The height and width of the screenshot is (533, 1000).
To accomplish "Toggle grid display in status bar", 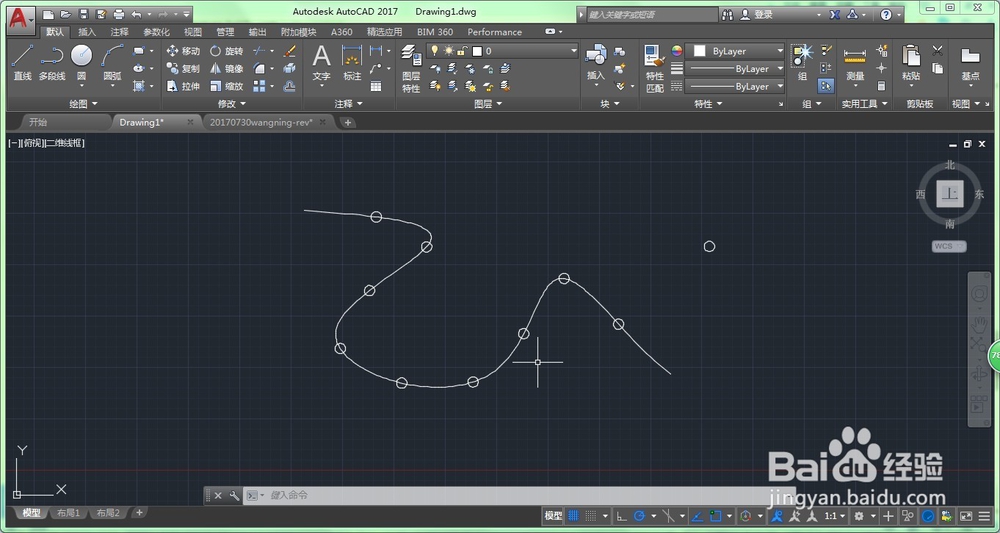I will pos(573,516).
